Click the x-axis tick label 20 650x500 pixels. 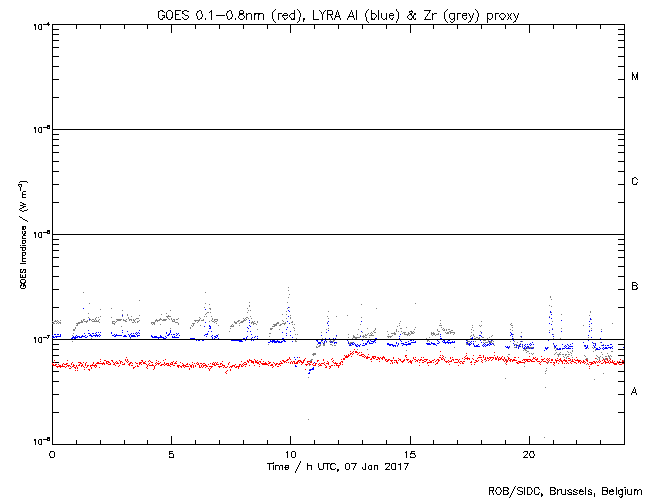(x=529, y=453)
